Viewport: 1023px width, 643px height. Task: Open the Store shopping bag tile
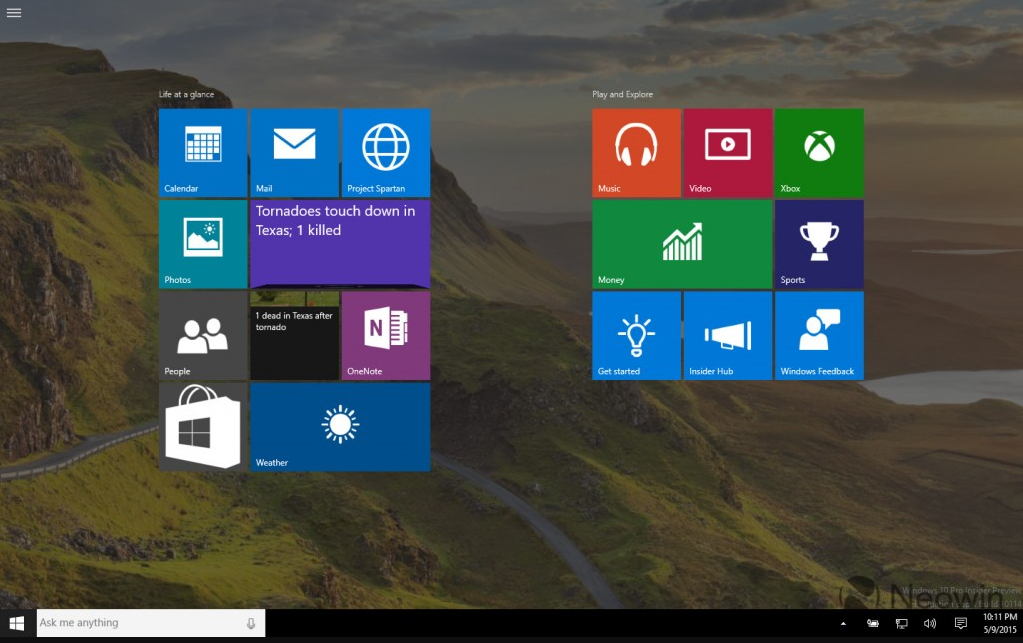click(x=203, y=426)
